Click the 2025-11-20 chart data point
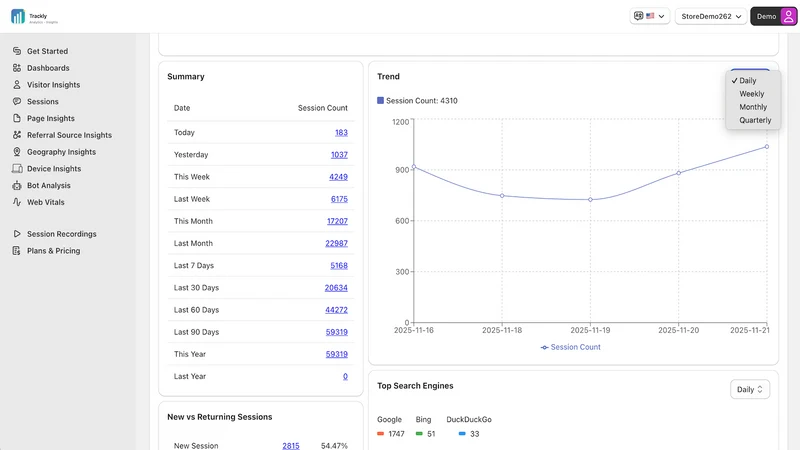The width and height of the screenshot is (800, 450). (679, 173)
